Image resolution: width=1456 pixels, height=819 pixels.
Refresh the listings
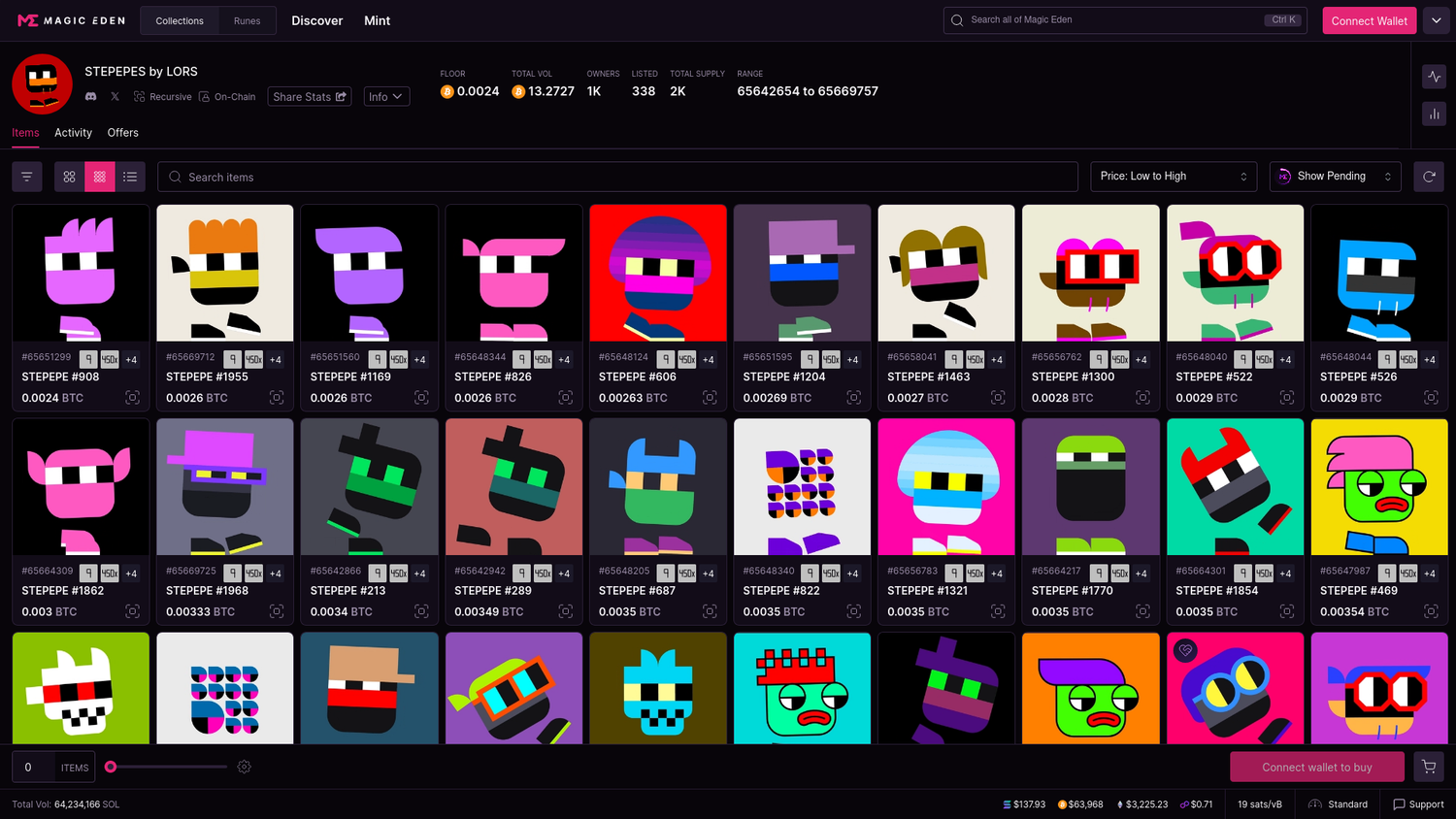point(1429,177)
